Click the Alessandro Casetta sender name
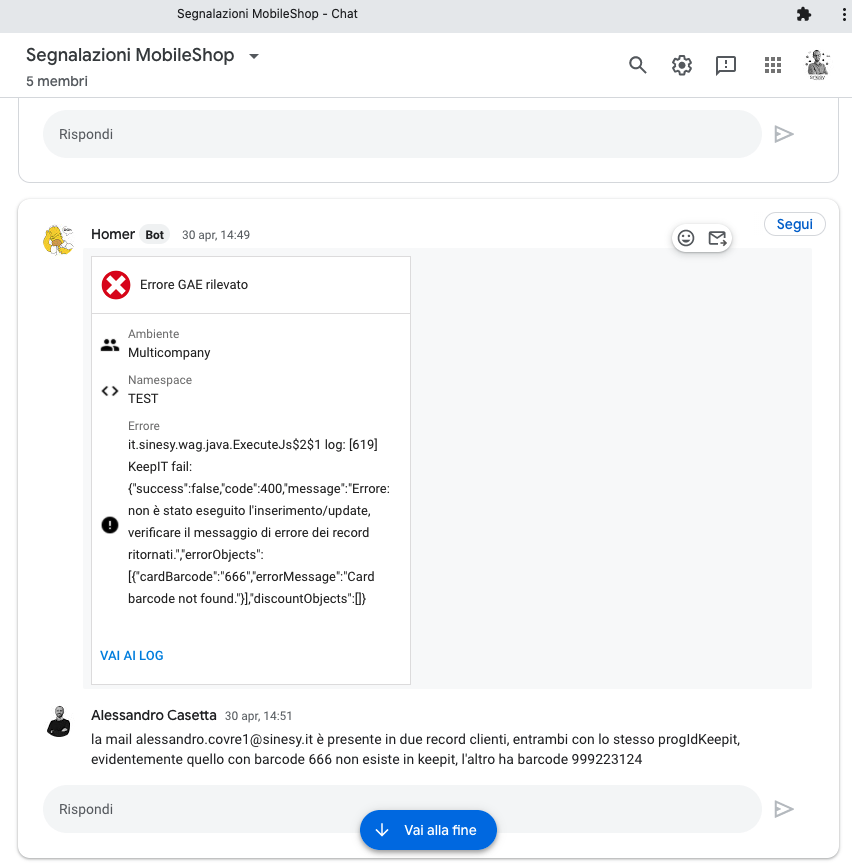Viewport: 852px width, 864px height. tap(154, 715)
